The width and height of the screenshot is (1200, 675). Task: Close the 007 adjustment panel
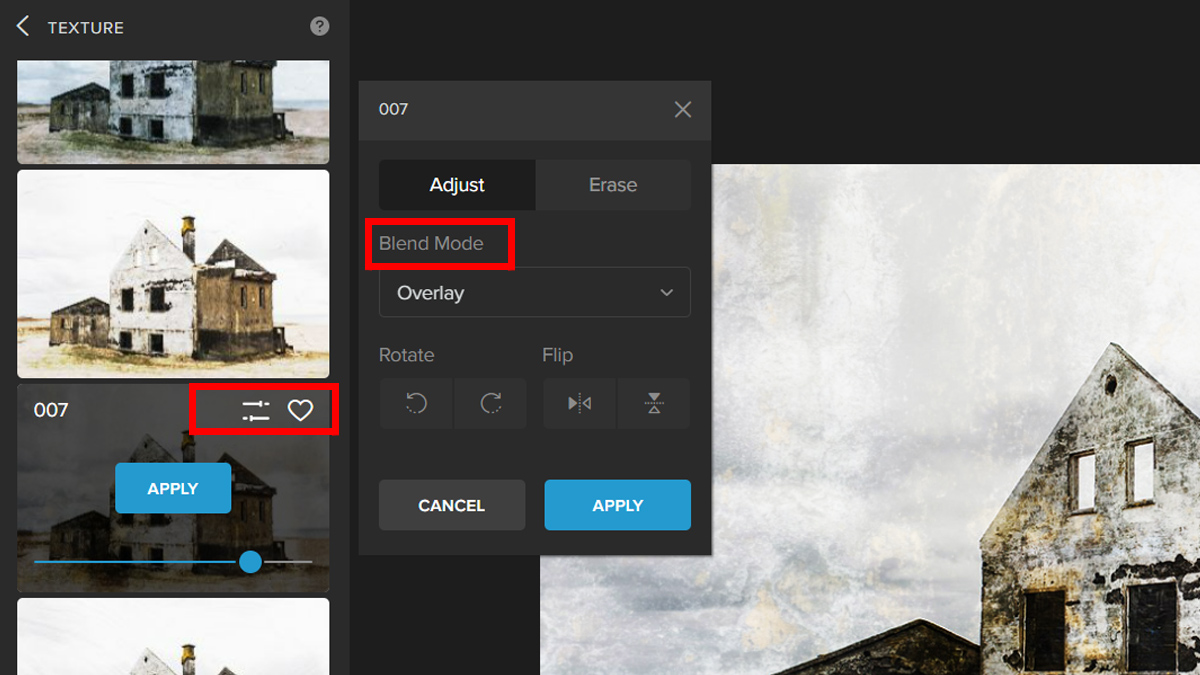tap(683, 109)
